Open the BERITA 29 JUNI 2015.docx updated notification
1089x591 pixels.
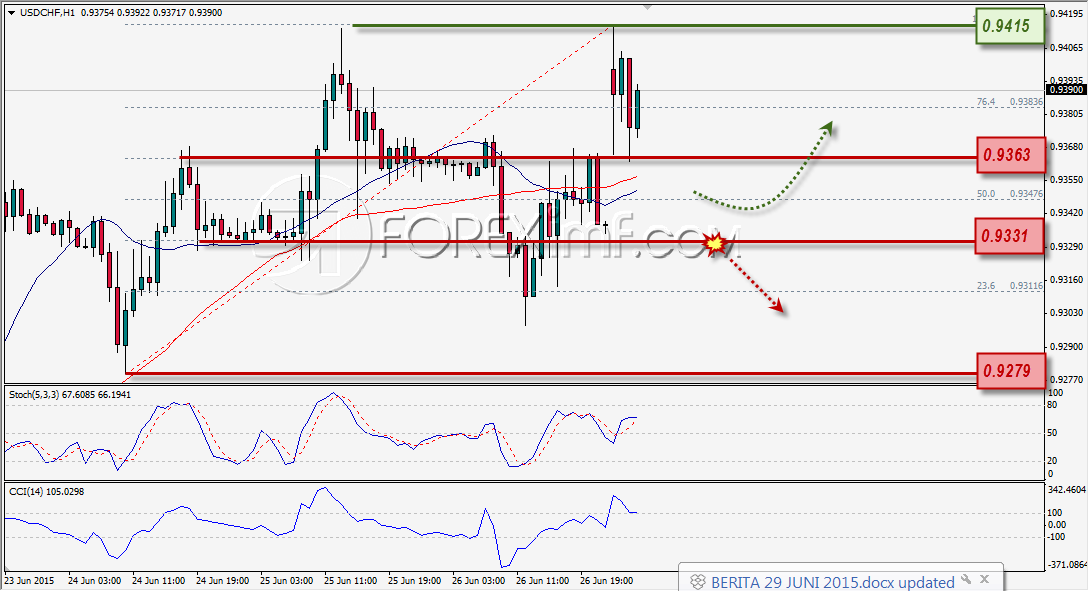(832, 582)
